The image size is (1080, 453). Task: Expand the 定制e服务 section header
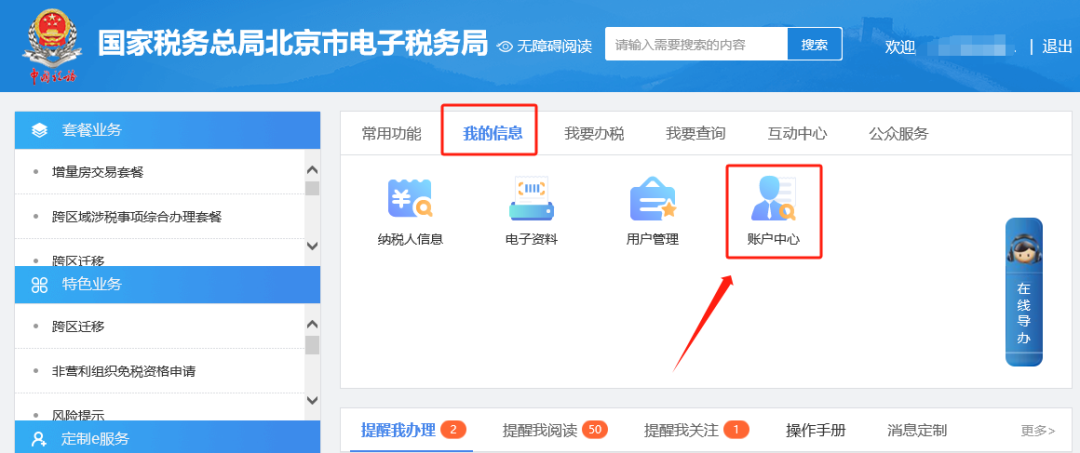click(x=167, y=438)
